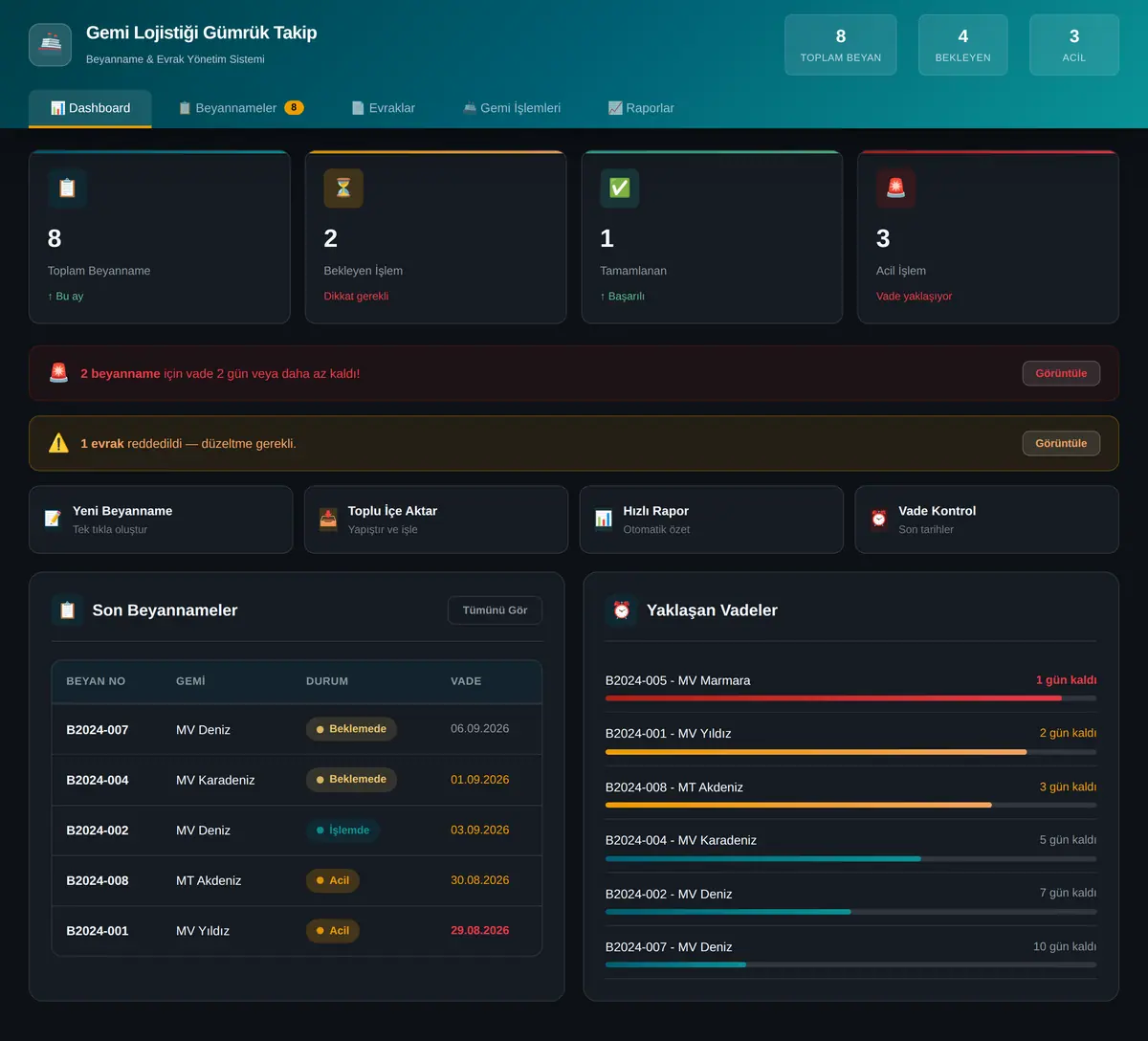Screen dimensions: 1148x1041
Task: Click the inbox icon beside Toplu İçe Aktar
Action: (x=328, y=519)
